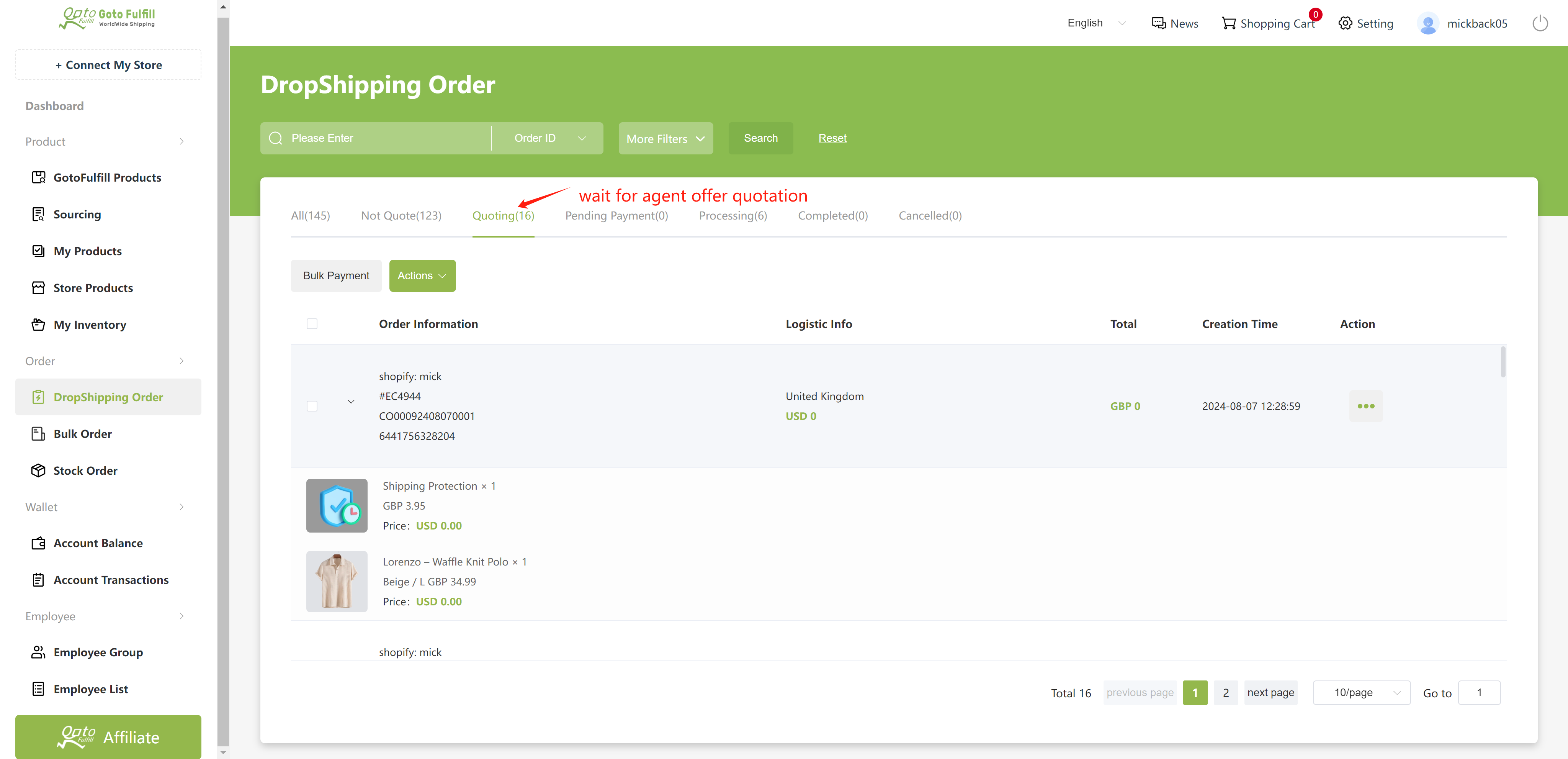This screenshot has height=759, width=1568.
Task: Open the English language dropdown
Action: coord(1096,23)
